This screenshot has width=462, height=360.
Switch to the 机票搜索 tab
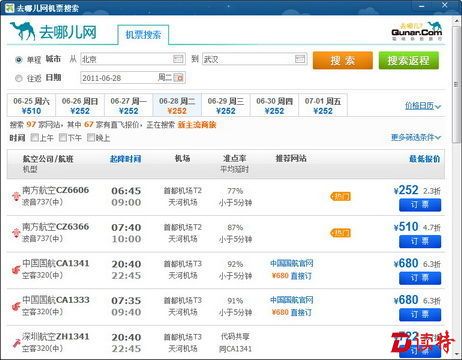(x=143, y=35)
